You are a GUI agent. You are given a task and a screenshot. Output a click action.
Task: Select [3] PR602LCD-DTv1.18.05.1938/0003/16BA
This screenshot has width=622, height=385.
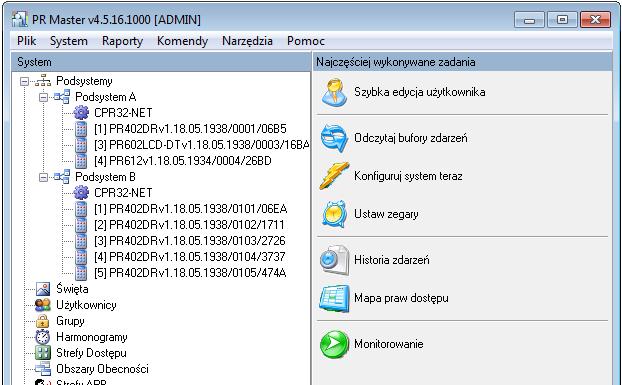click(x=202, y=145)
